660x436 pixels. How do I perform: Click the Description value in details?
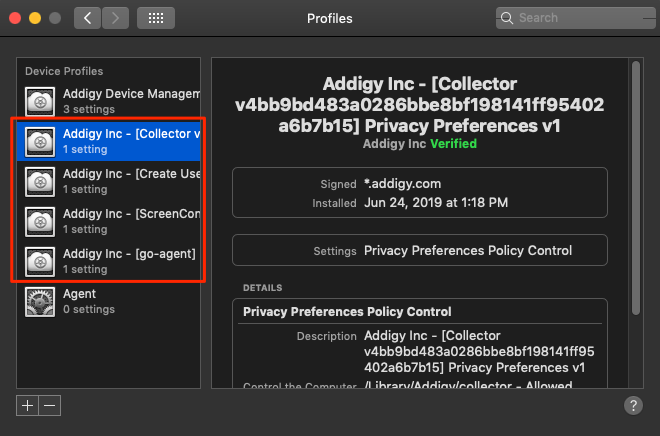(479, 351)
